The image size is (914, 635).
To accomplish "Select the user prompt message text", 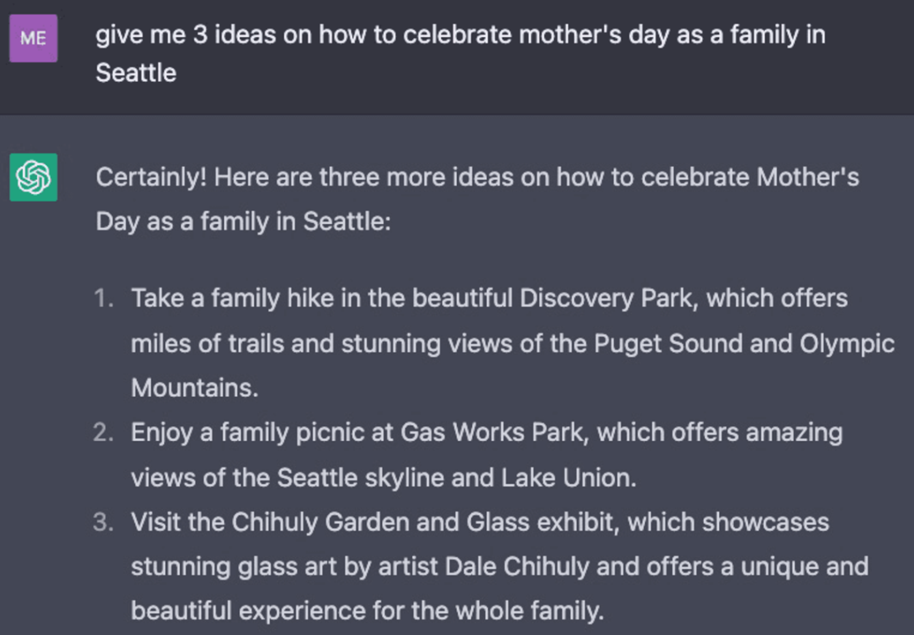I will click(460, 54).
